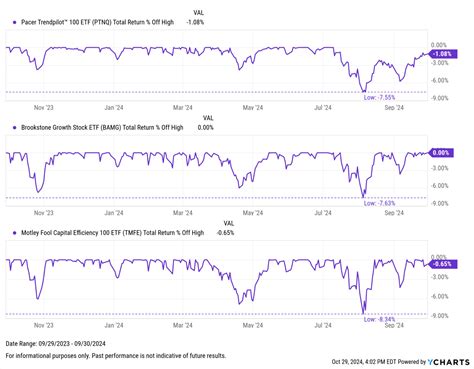Click the TMFE legend color dot
Screen dimensions: 474x369
coord(14,233)
